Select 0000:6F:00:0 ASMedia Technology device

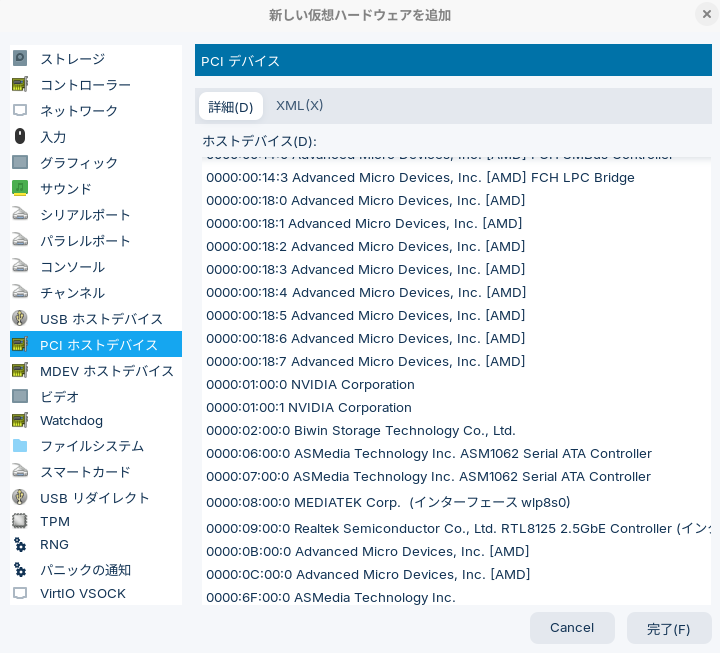[456, 597]
